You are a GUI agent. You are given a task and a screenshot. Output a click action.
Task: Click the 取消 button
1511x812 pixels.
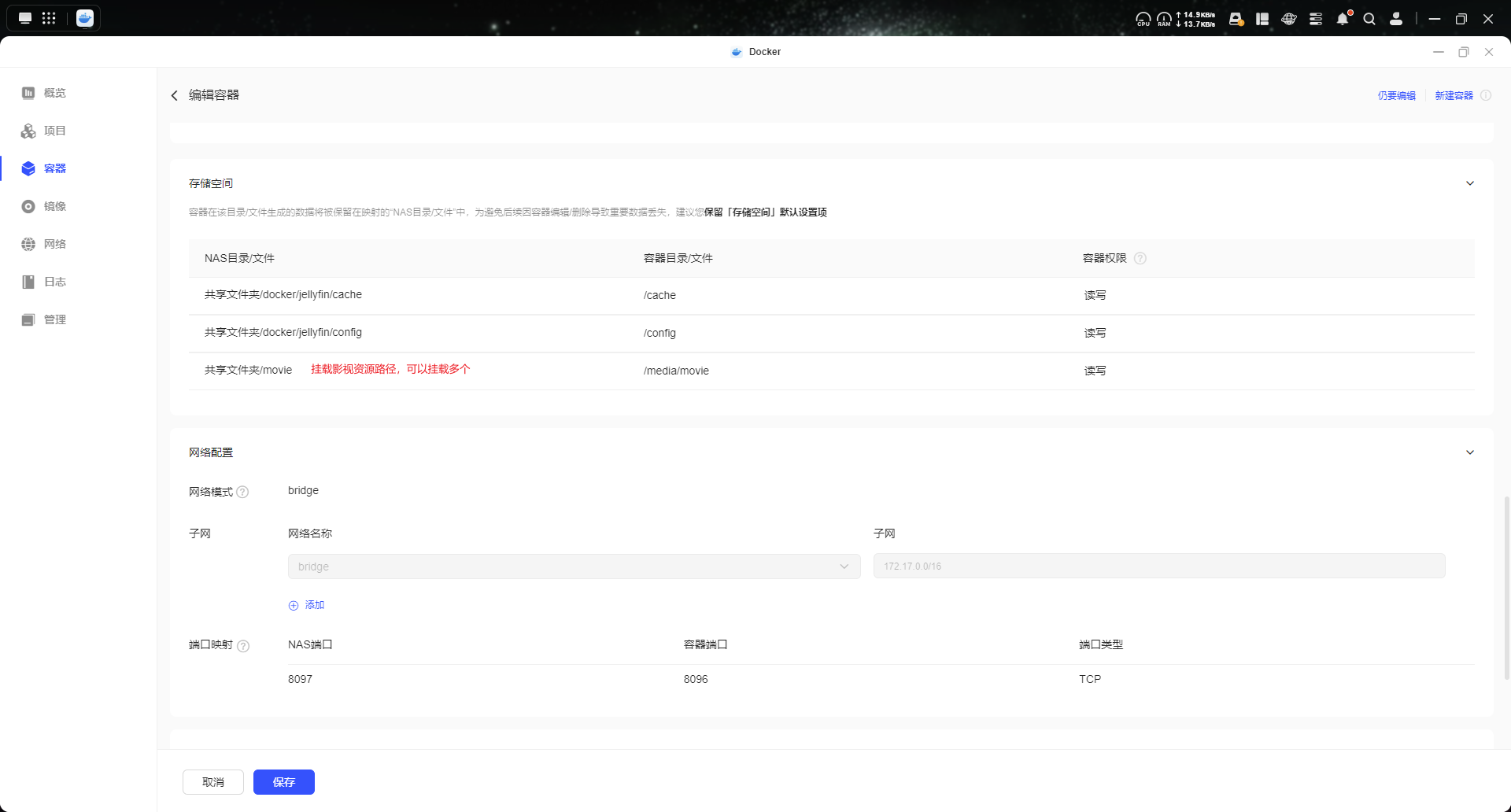tap(213, 782)
